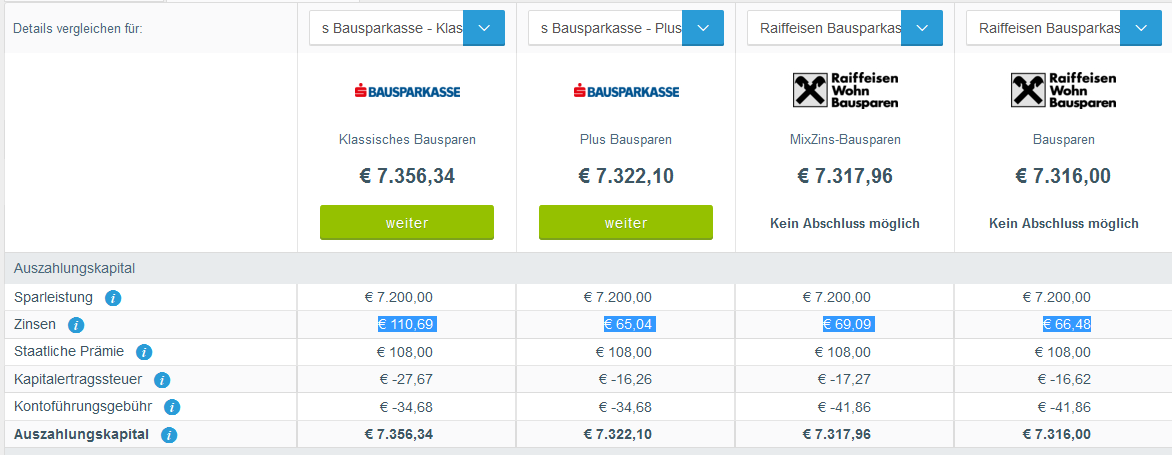Screen dimensions: 1172x455
Task: Open fourth column Raiffeisen Bausparkasse dropdown
Action: pyautogui.click(x=1141, y=28)
